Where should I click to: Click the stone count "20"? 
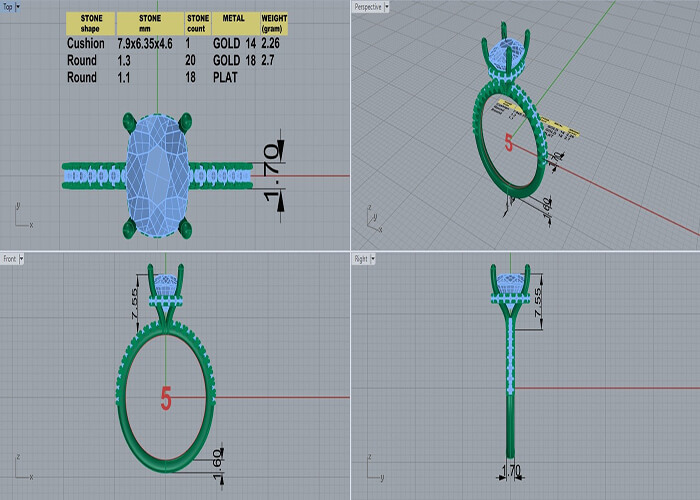[191, 60]
